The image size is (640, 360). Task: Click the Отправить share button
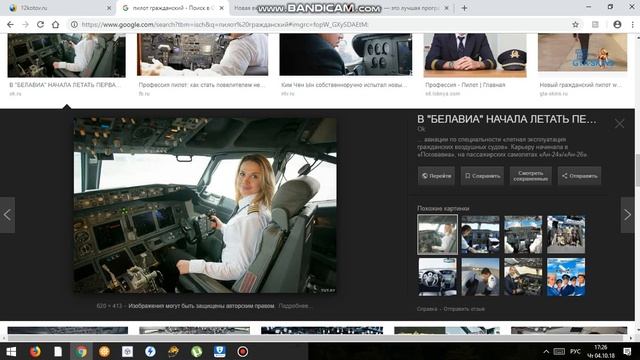(579, 176)
